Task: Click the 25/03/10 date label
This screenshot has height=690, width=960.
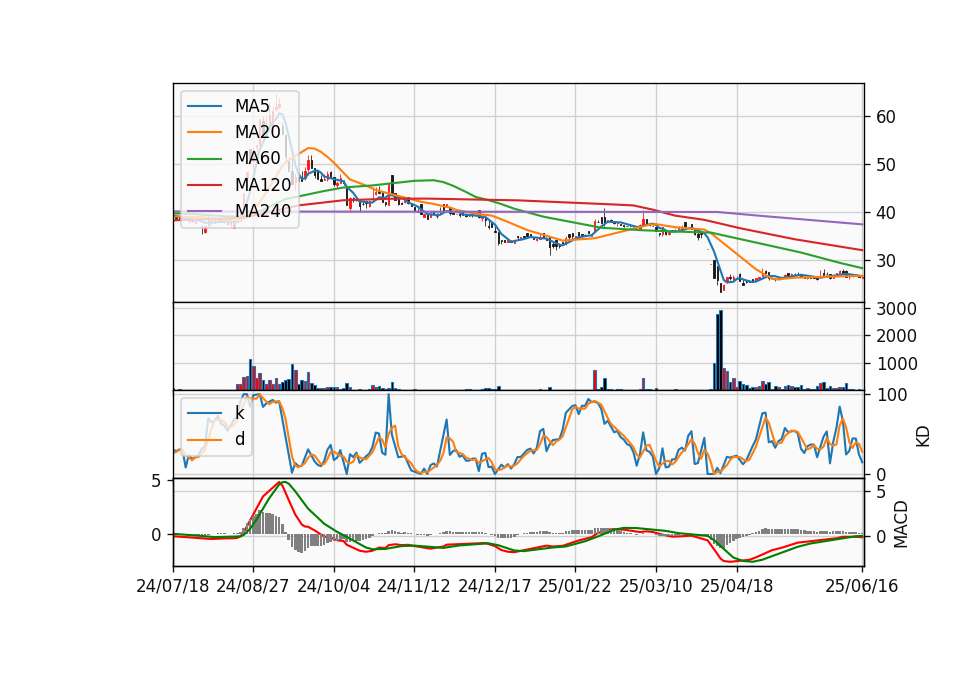Action: [x=656, y=586]
